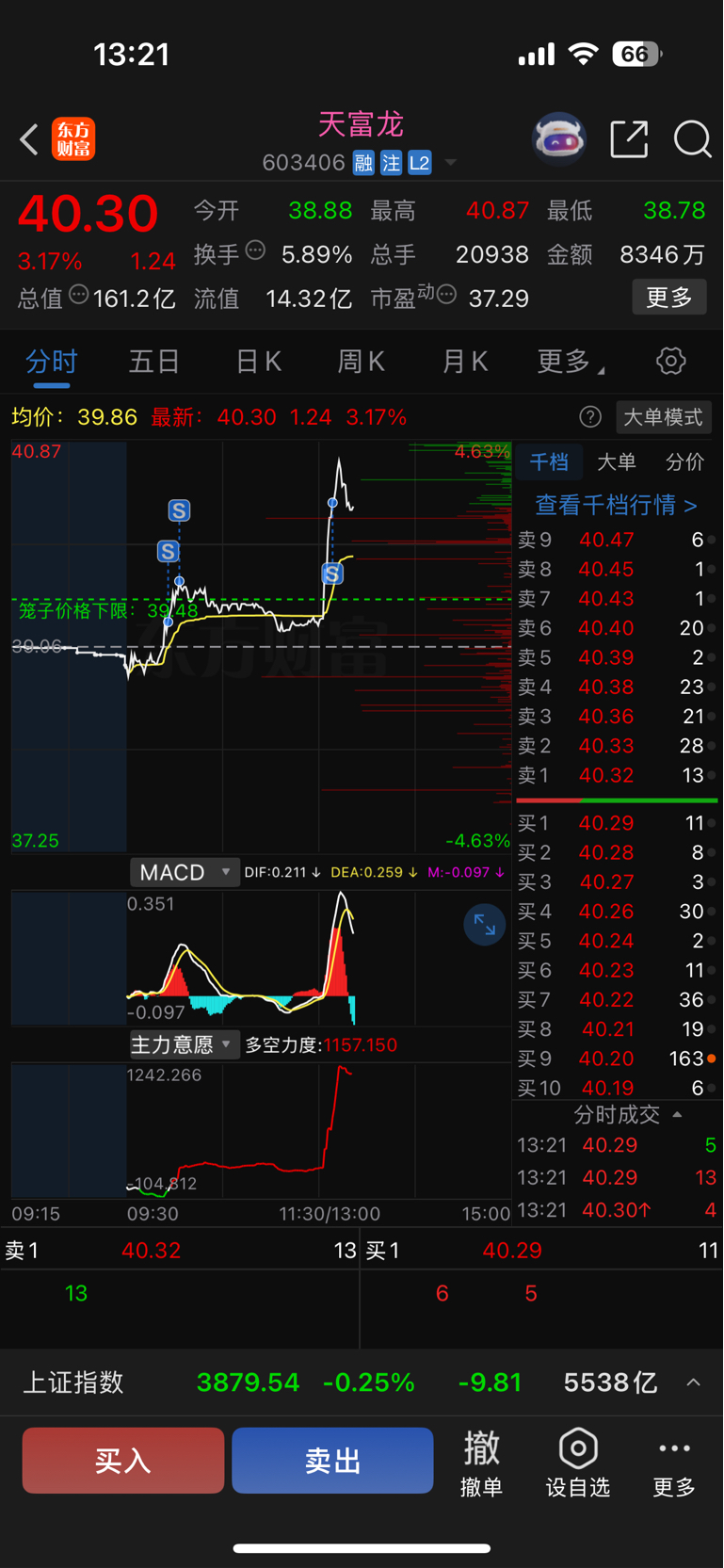
Task: Tap the iOS home indicator bar
Action: [x=362, y=1547]
